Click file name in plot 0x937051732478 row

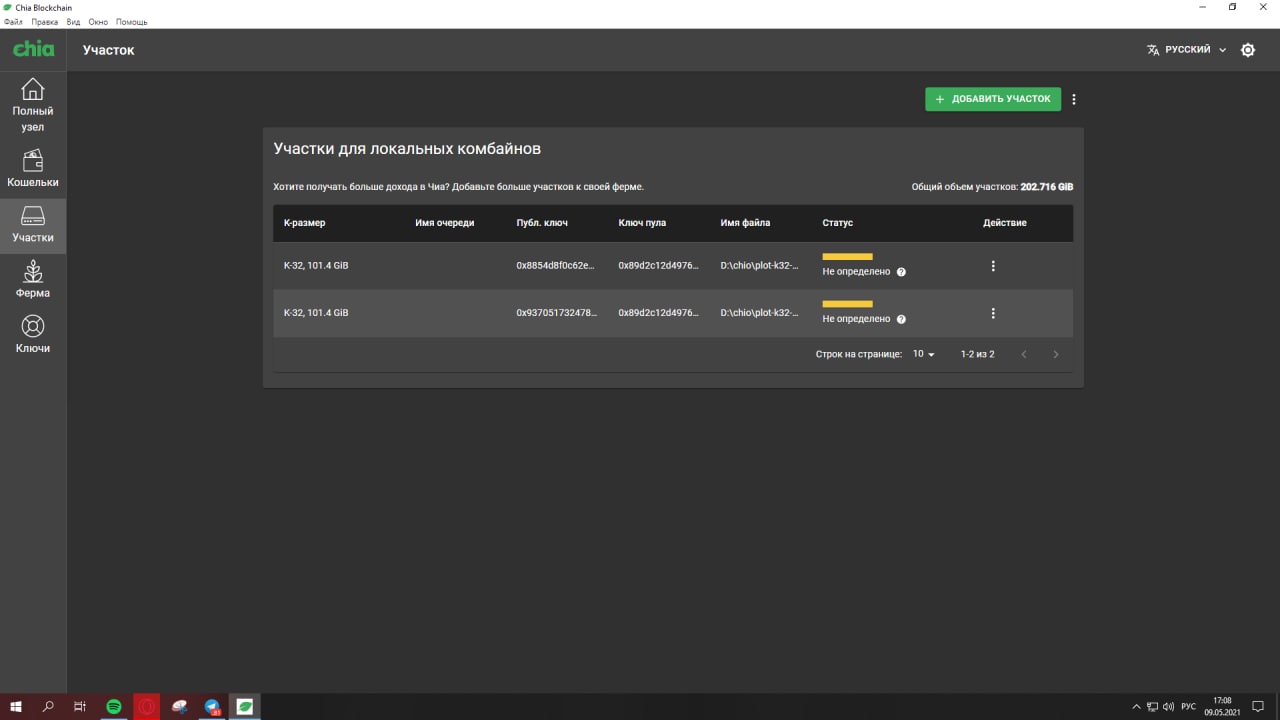coord(759,313)
